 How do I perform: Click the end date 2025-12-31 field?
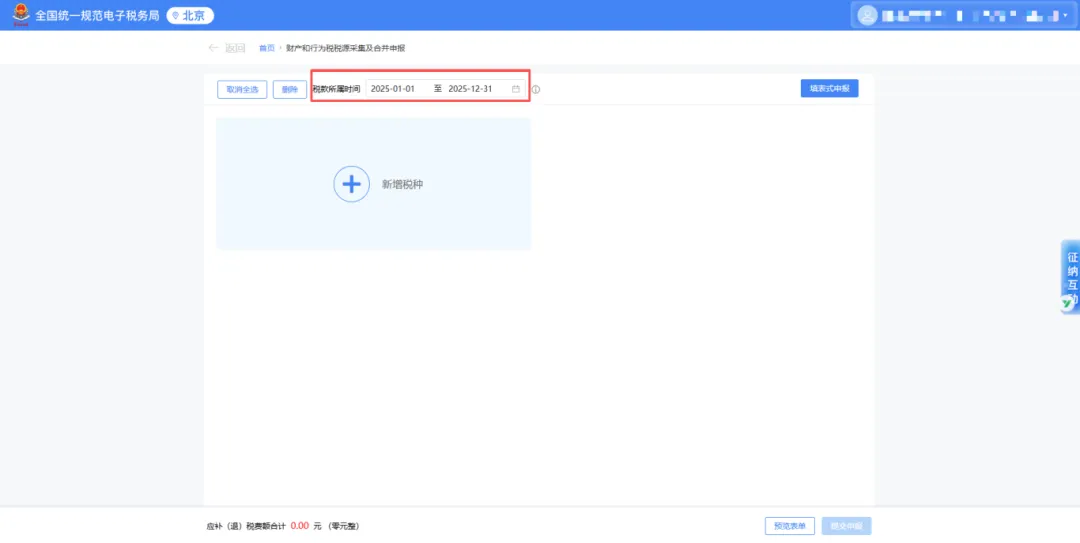470,89
